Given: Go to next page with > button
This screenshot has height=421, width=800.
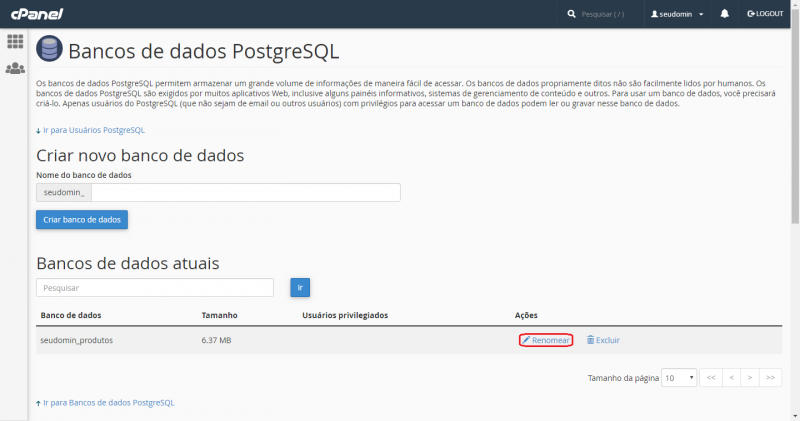Looking at the screenshot, I should (x=750, y=378).
